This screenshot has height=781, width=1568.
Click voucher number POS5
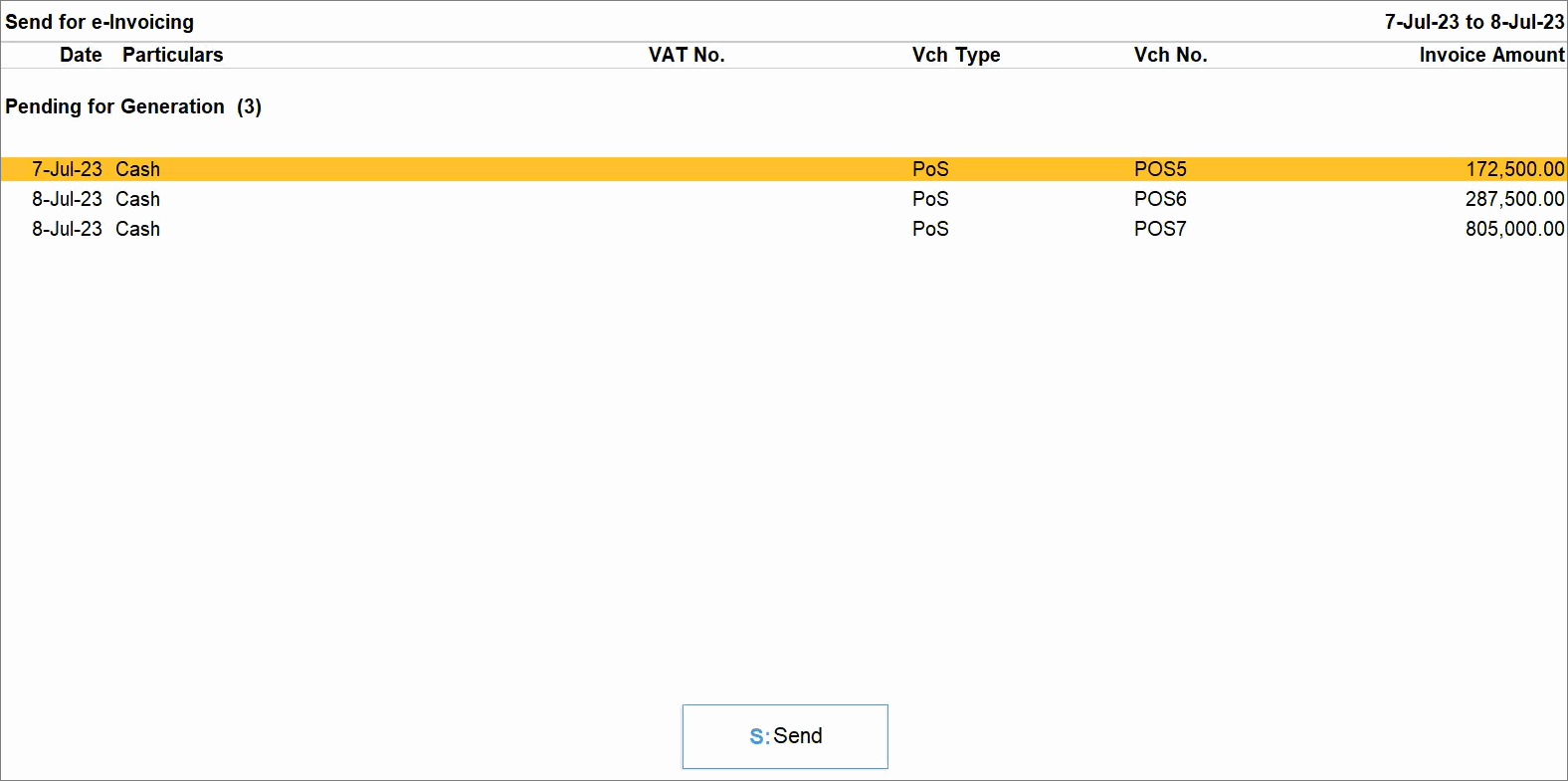point(1160,169)
